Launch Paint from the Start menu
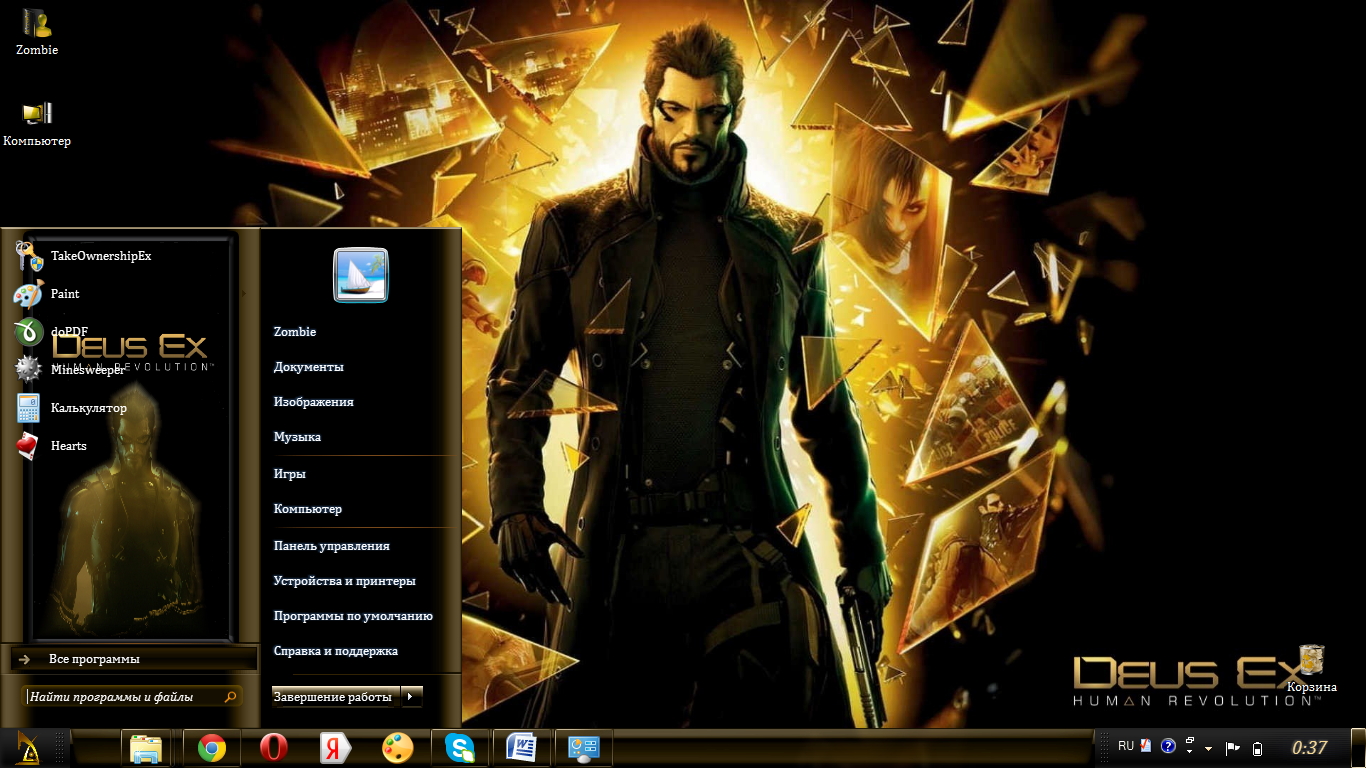This screenshot has width=1366, height=768. coord(124,294)
